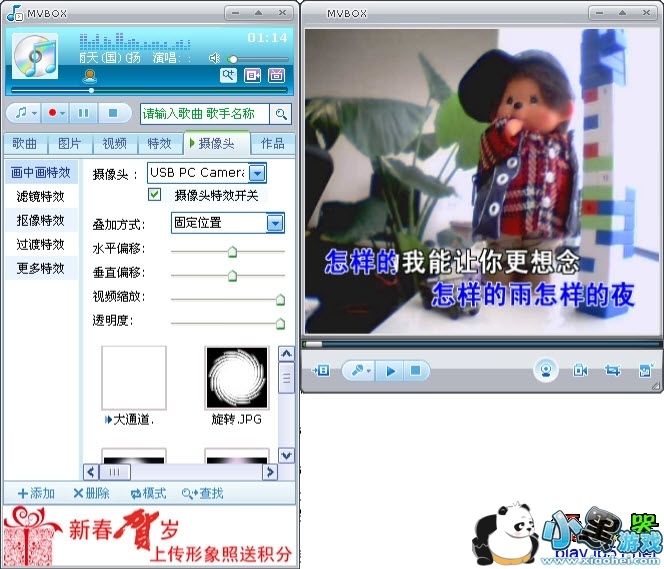Image resolution: width=664 pixels, height=569 pixels.
Task: Select 更多特效 in the sidebar
Action: click(x=41, y=268)
